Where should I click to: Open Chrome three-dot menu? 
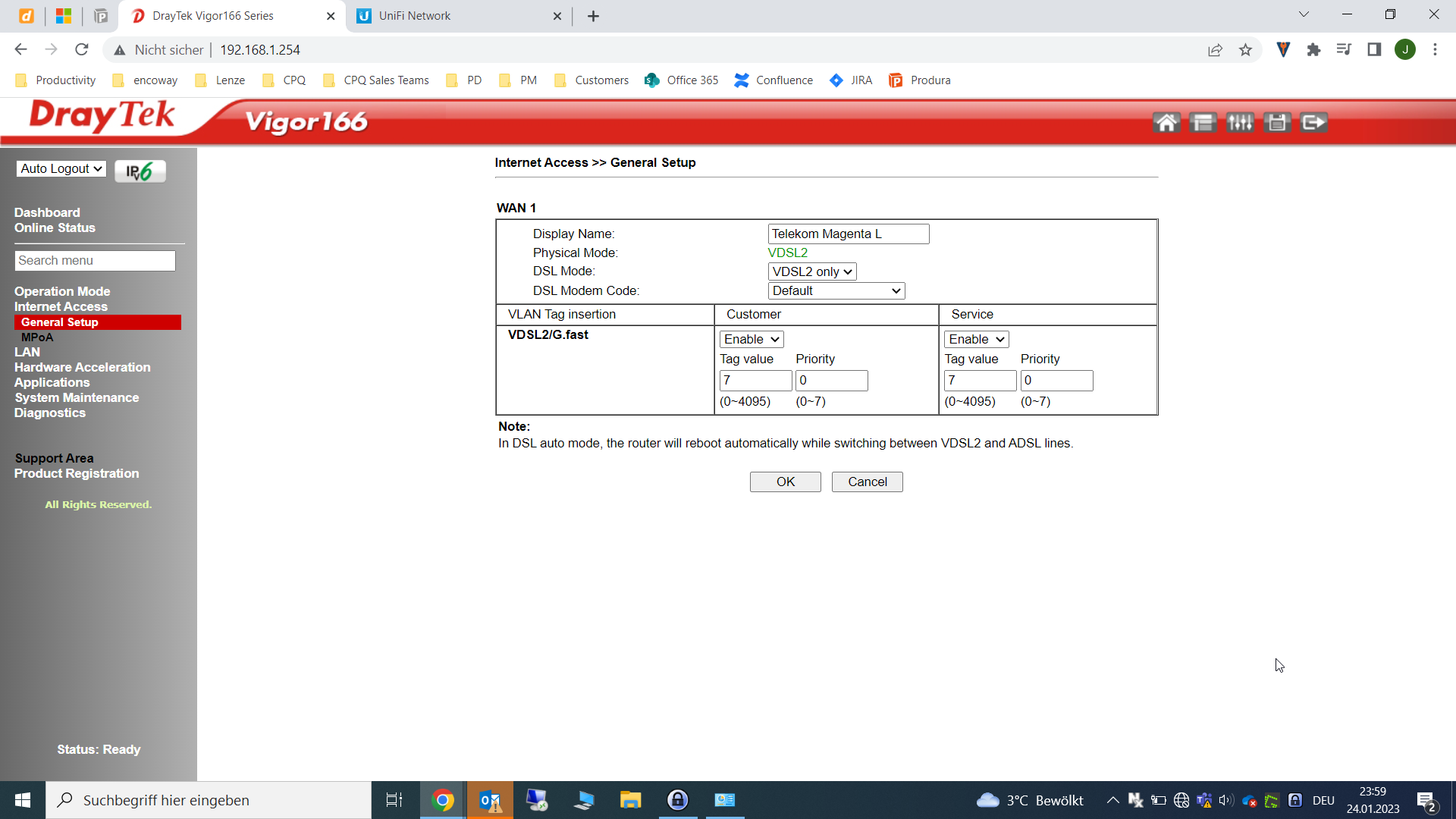click(x=1435, y=49)
